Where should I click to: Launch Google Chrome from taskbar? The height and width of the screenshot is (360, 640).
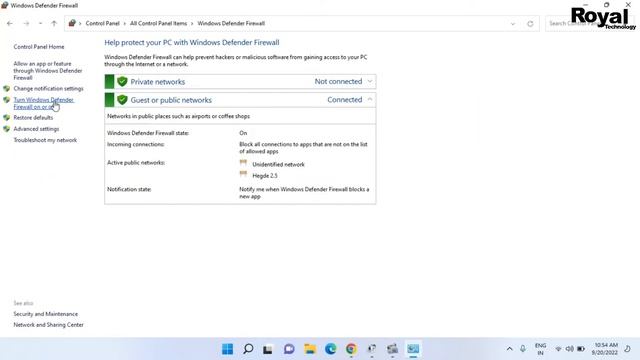[351, 349]
